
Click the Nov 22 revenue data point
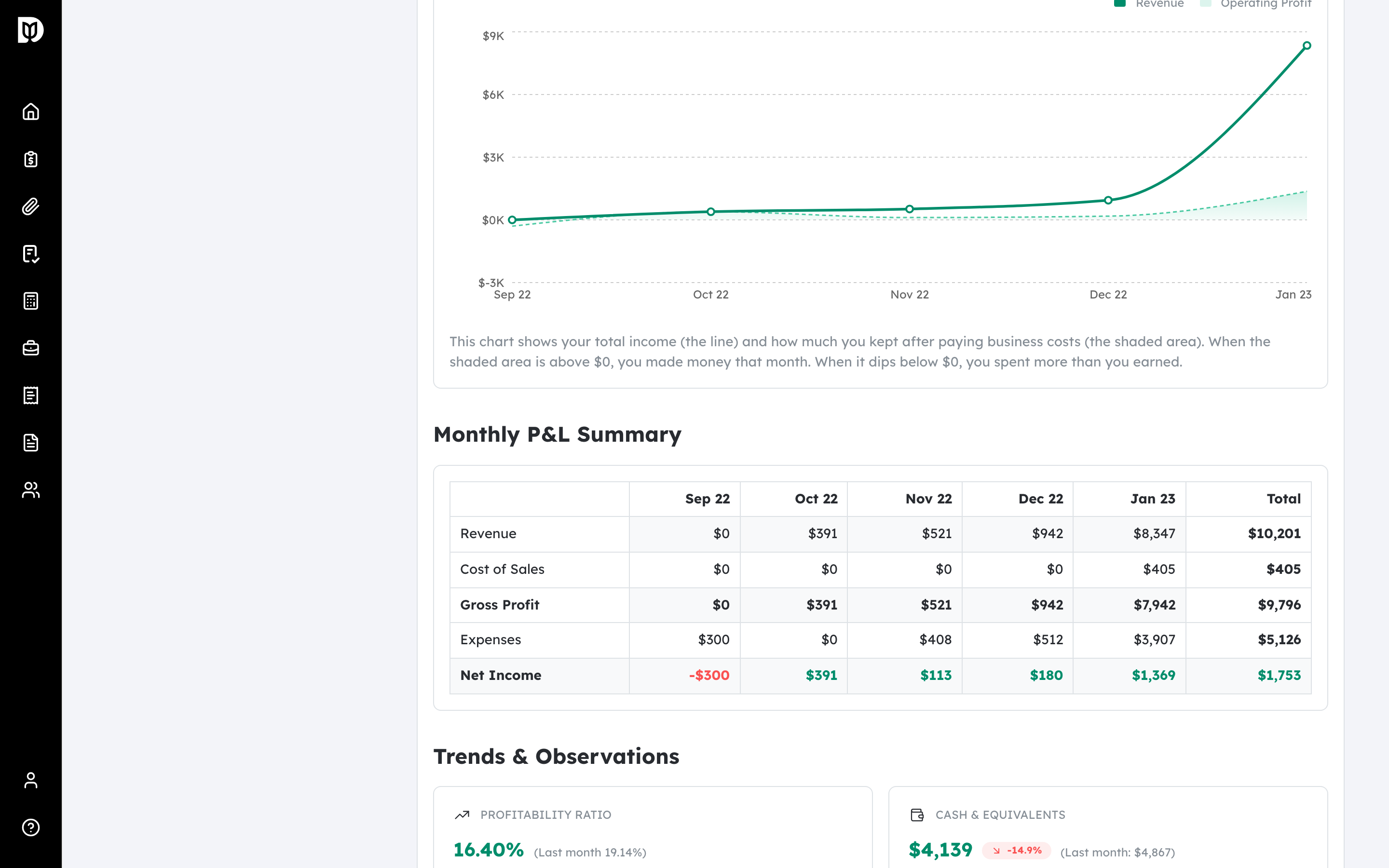(x=910, y=209)
